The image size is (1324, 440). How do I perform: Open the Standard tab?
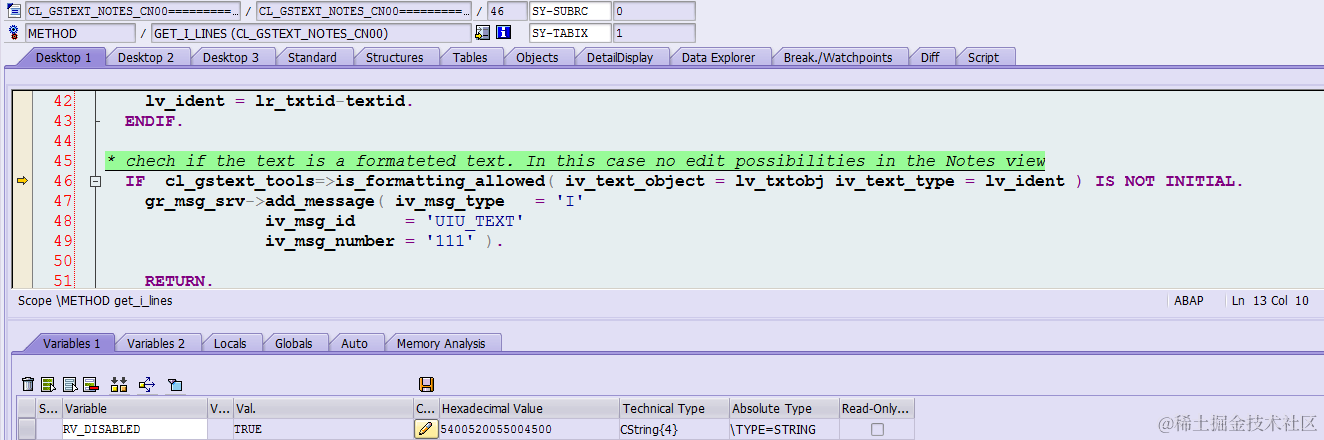click(312, 57)
